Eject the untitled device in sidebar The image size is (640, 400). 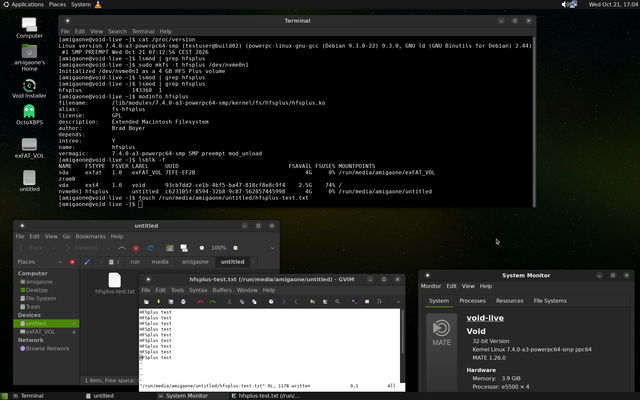74,324
